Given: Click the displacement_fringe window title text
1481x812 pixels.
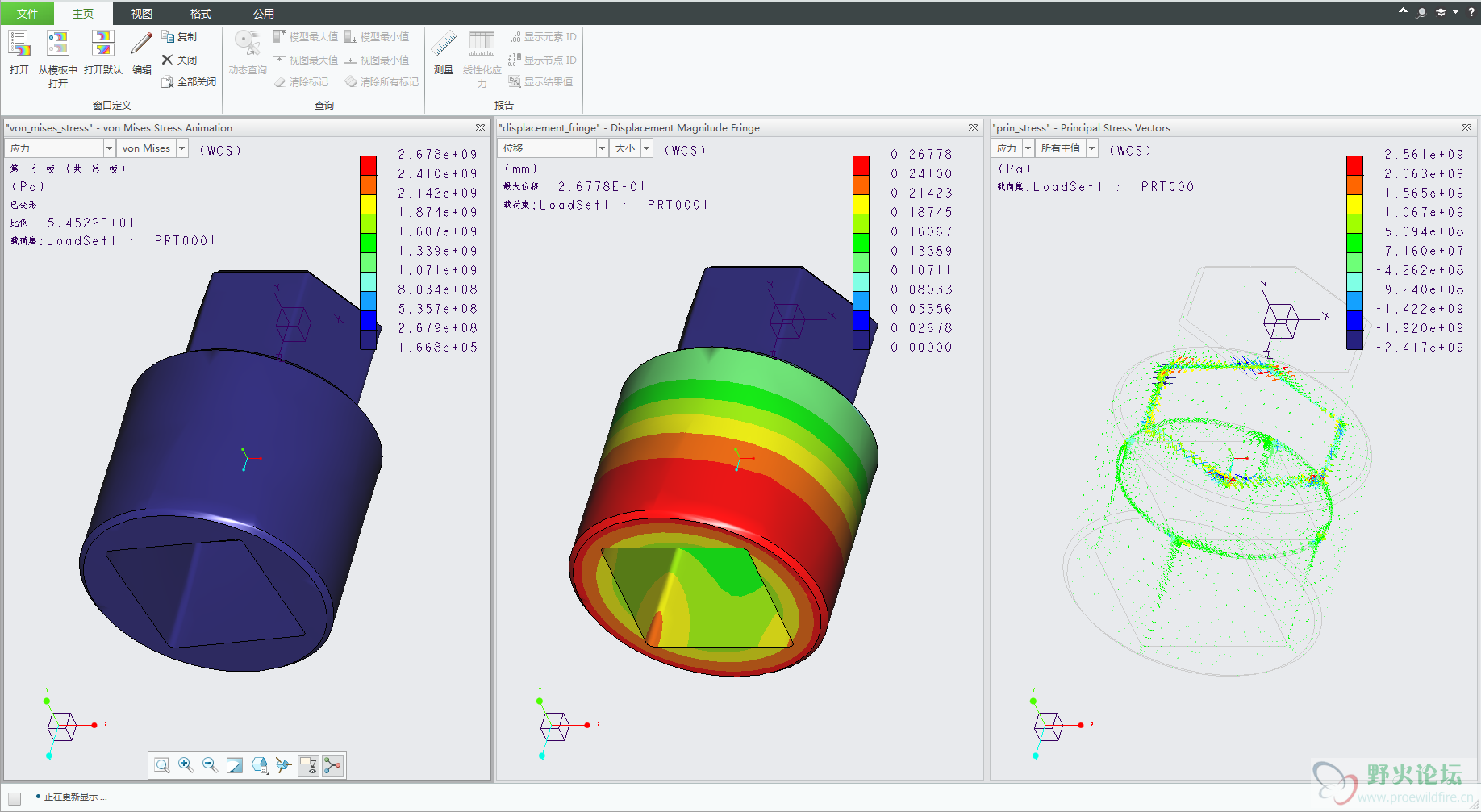Looking at the screenshot, I should tap(630, 128).
